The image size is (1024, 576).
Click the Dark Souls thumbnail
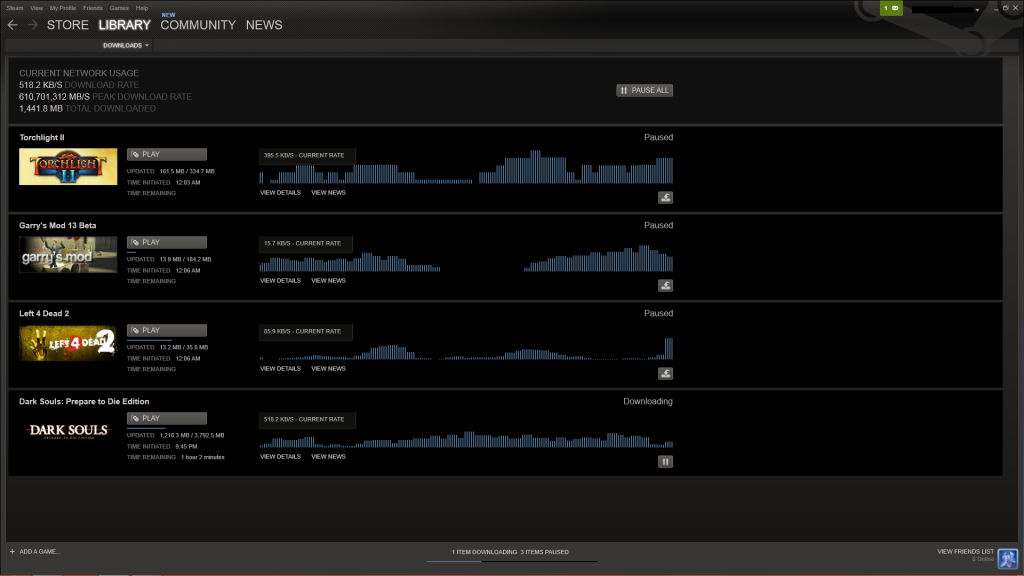click(68, 431)
